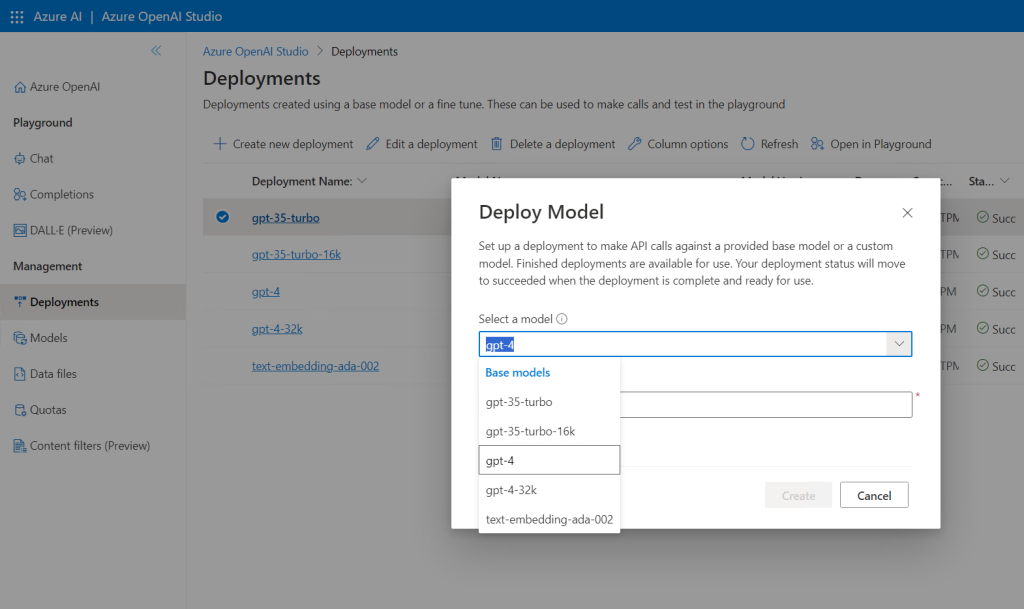The height and width of the screenshot is (609, 1024).
Task: Sort by Deployment Name column chevron
Action: pos(362,181)
